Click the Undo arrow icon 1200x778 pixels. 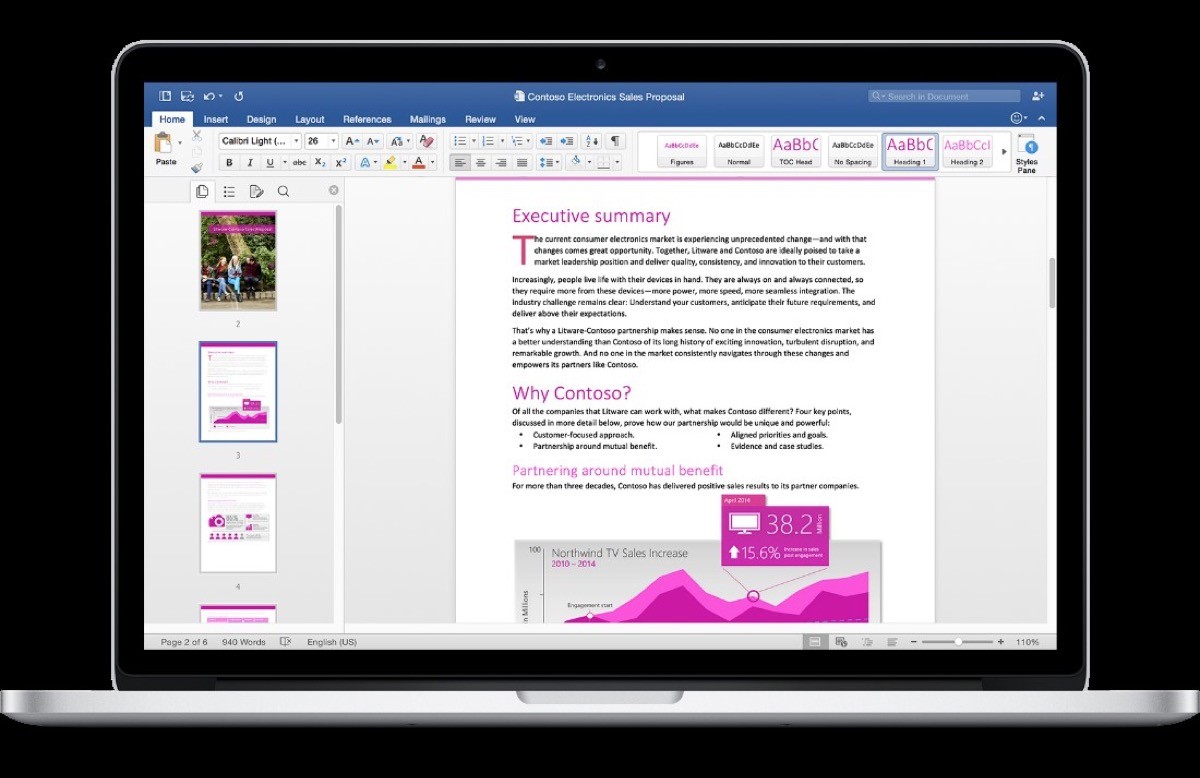click(x=209, y=96)
